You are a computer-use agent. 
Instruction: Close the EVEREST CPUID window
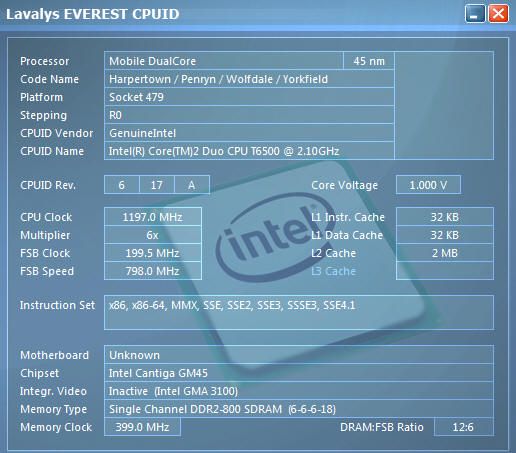point(498,14)
